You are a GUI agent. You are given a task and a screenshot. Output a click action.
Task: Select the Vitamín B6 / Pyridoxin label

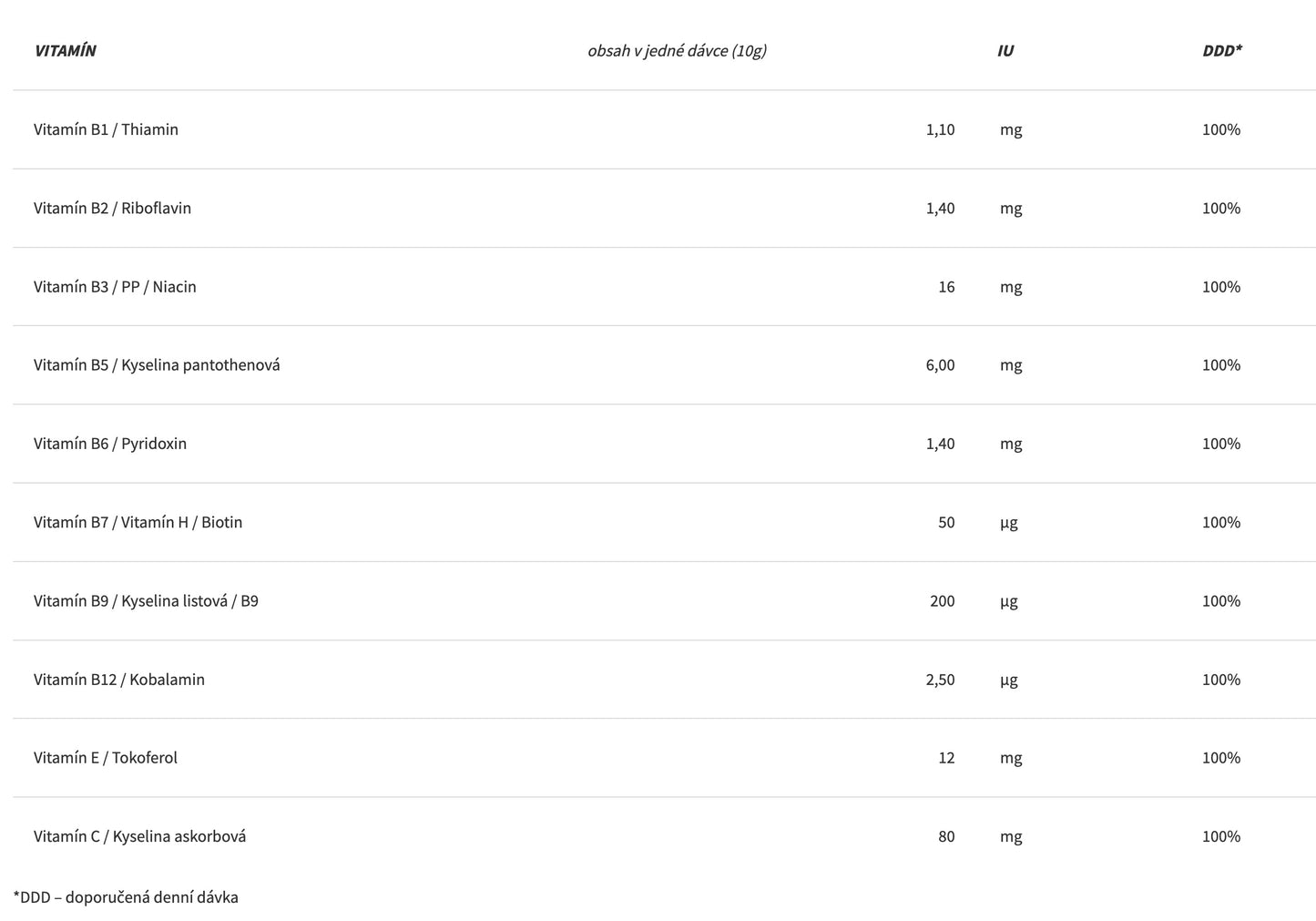pyautogui.click(x=110, y=444)
